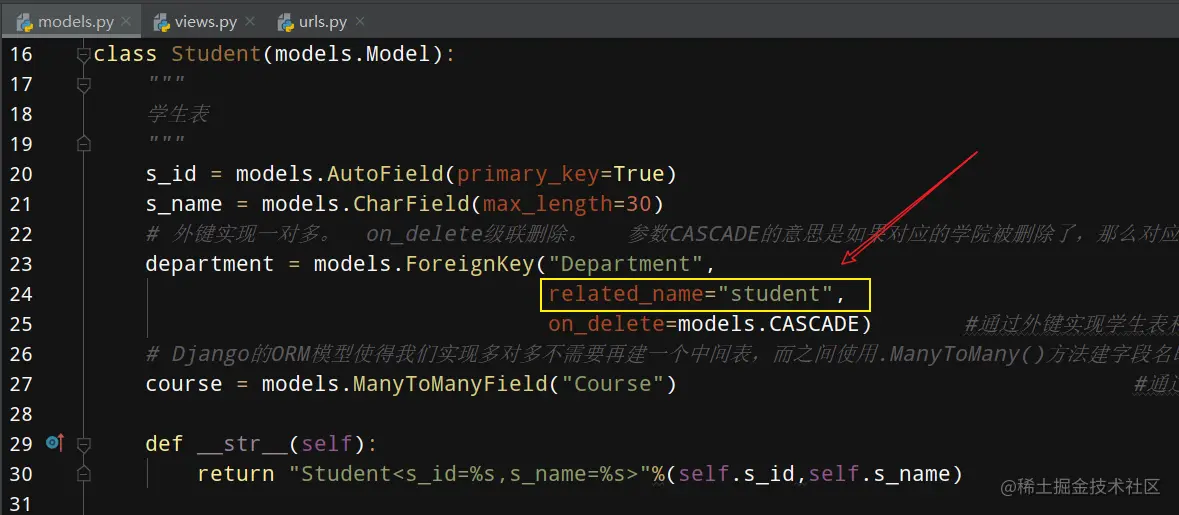
Task: Click "CASCADE" on line 25
Action: point(813,324)
